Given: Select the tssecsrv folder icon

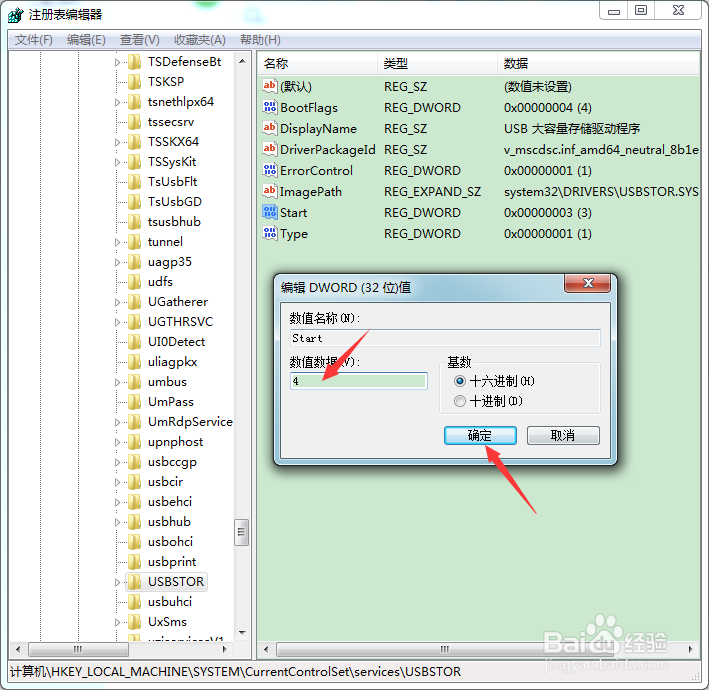Looking at the screenshot, I should click(x=134, y=122).
